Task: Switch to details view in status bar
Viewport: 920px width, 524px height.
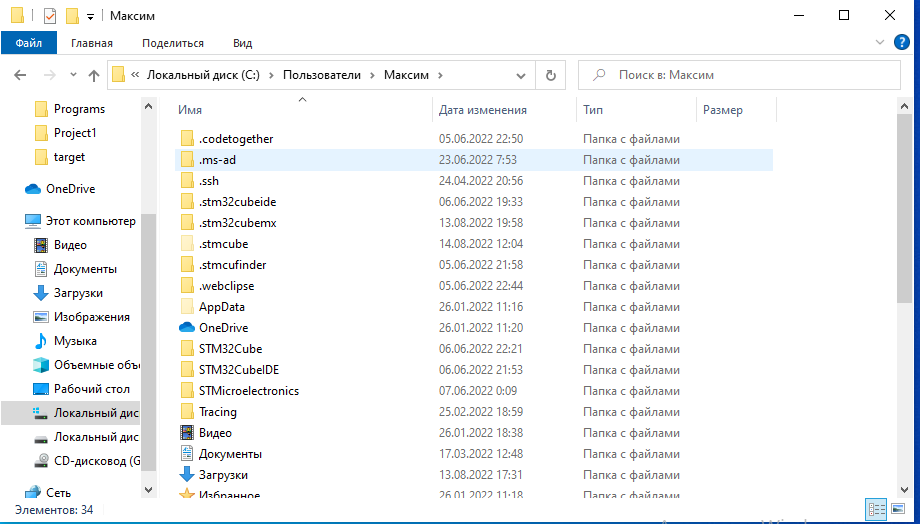Action: pos(876,509)
